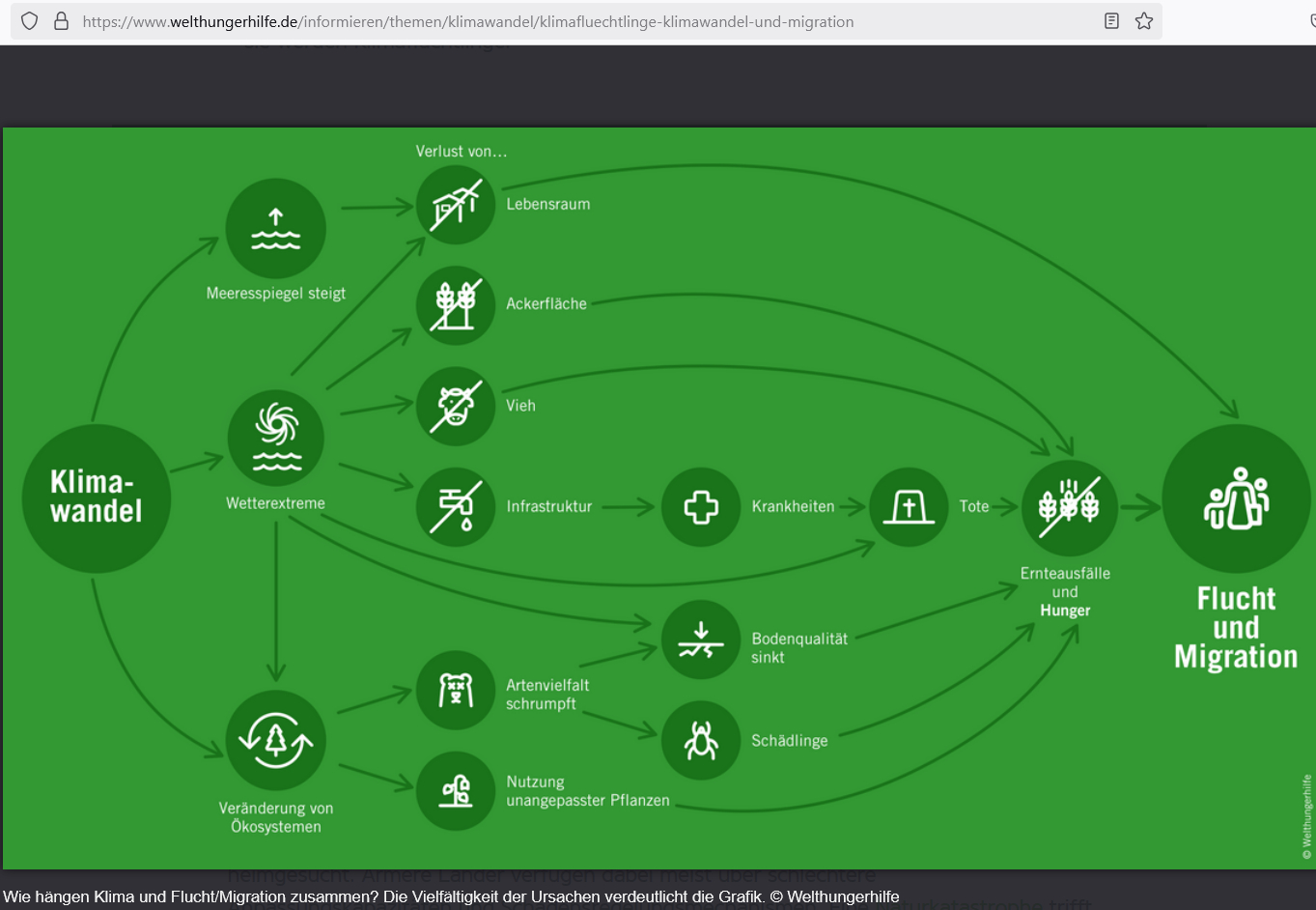This screenshot has height=910, width=1316.
Task: Click the medical cross Krankheiten icon
Action: coord(701,506)
